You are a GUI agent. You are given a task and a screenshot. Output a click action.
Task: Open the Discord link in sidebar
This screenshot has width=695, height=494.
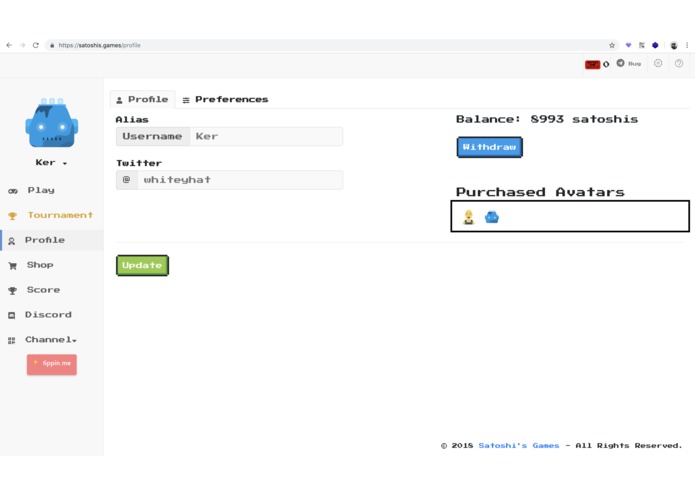pos(48,315)
